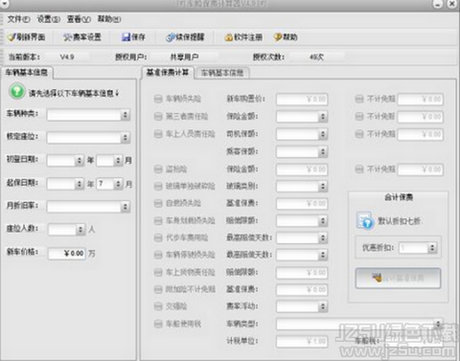Click the icon beside 默认折扣七折
Screen dimensions: 460x361
[x=365, y=220]
